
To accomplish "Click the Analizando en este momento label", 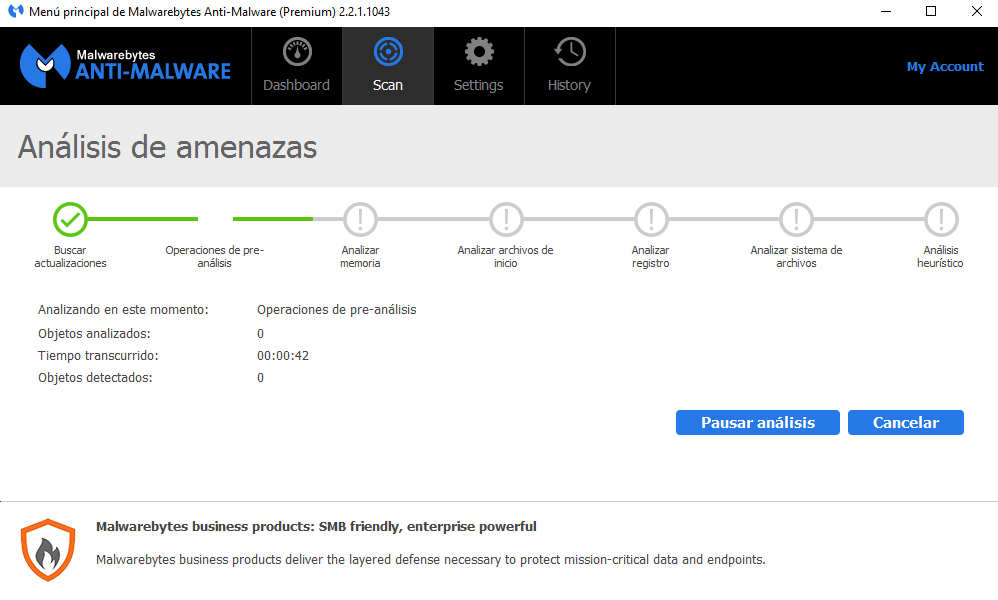I will [x=123, y=310].
